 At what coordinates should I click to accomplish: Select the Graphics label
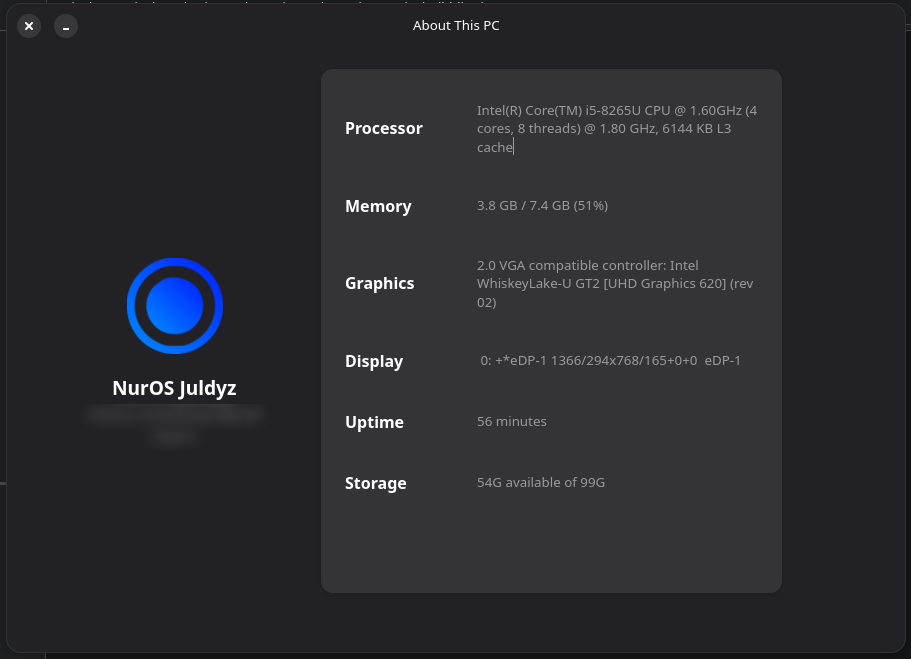(379, 283)
